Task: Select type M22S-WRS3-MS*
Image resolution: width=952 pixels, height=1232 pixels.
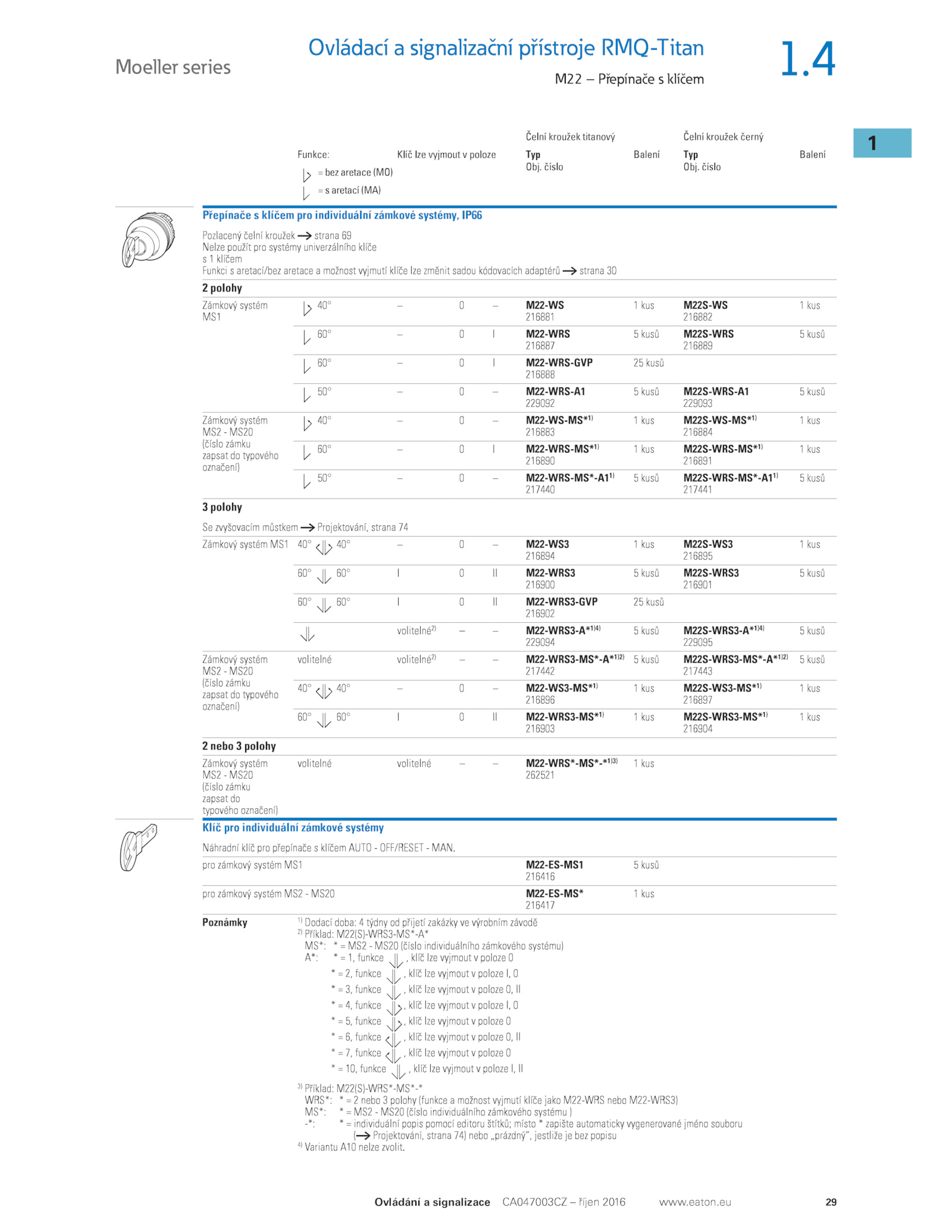Action: [x=725, y=717]
